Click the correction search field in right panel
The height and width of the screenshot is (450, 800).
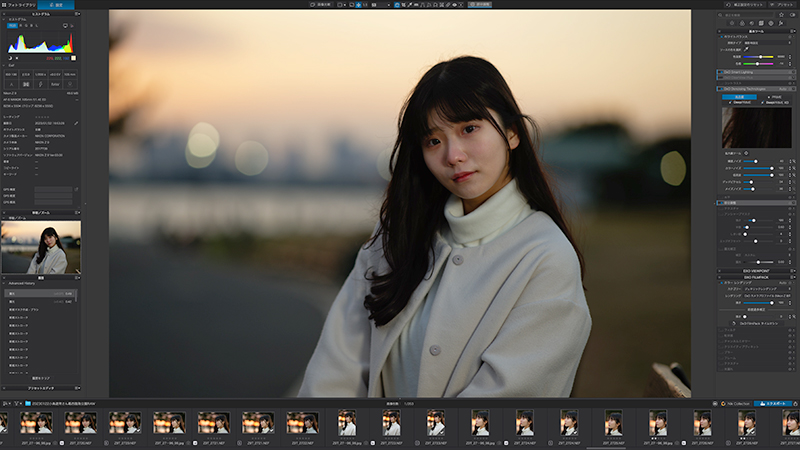tap(746, 15)
